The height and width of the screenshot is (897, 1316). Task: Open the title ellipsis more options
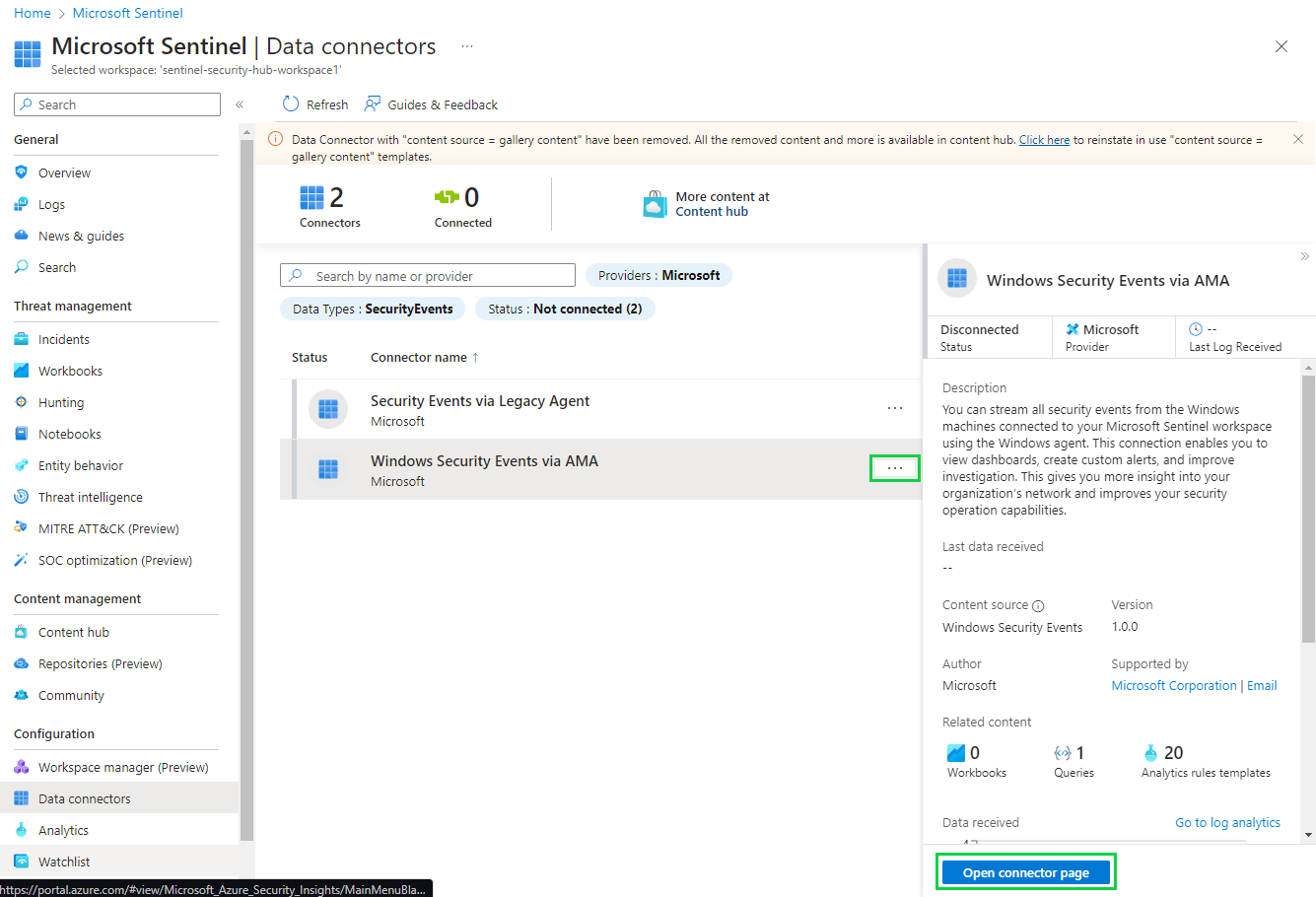[x=467, y=46]
